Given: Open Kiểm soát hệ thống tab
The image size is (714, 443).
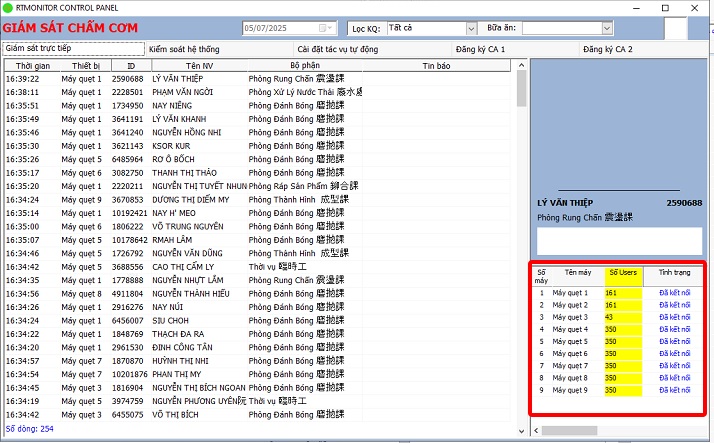Looking at the screenshot, I should coord(184,49).
